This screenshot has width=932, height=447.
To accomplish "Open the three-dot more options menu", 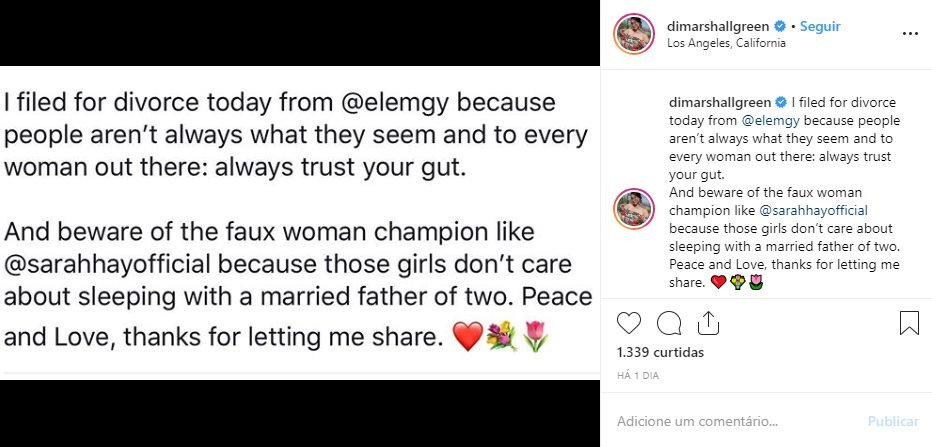I will tap(909, 33).
